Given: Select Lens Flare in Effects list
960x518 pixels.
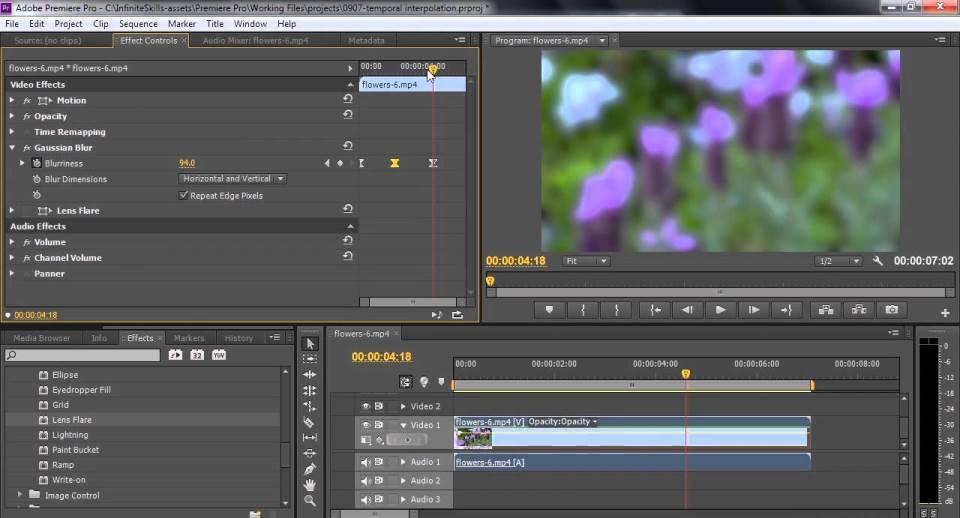Looking at the screenshot, I should pyautogui.click(x=72, y=420).
